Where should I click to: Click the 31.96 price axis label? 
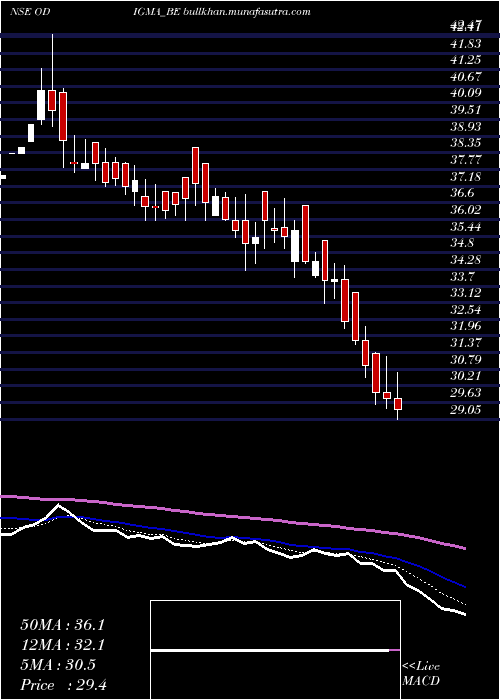[x=465, y=326]
